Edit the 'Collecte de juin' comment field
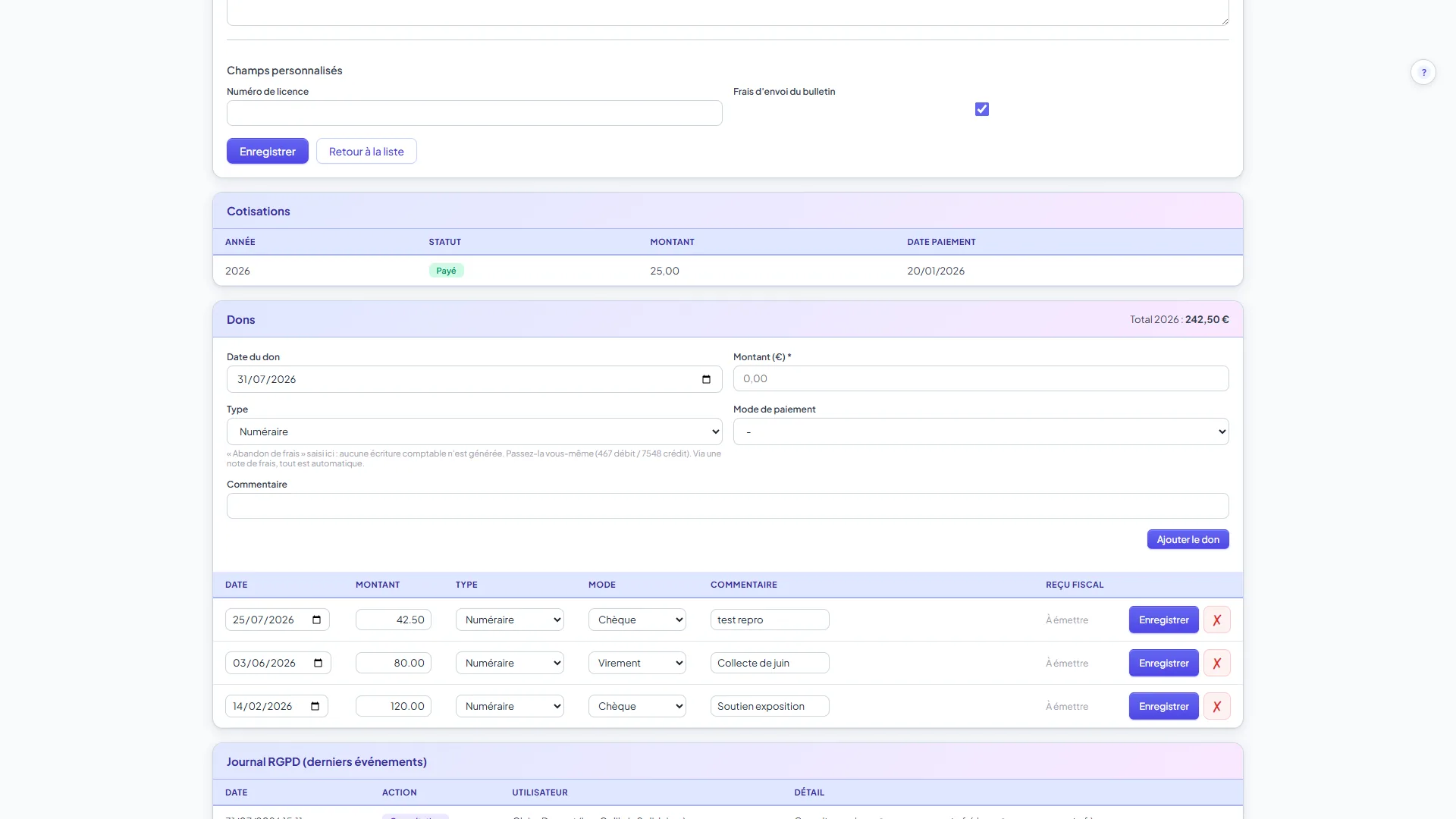 click(770, 663)
